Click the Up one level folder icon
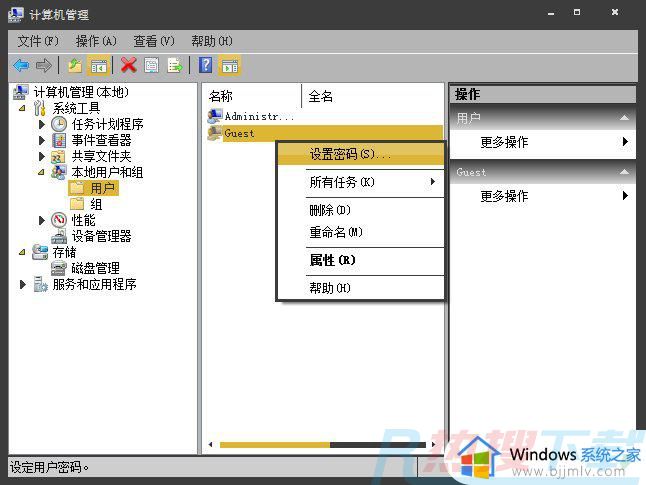The height and width of the screenshot is (485, 646). pos(75,66)
